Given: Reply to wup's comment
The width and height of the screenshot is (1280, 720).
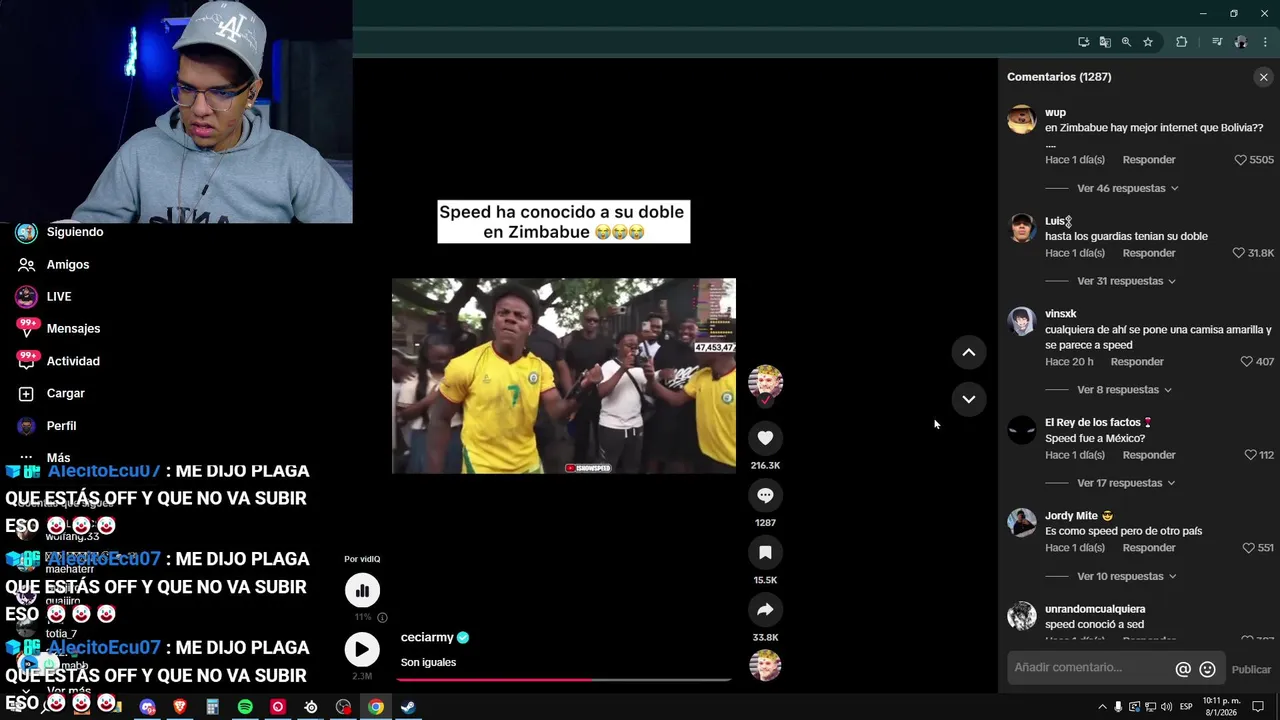Looking at the screenshot, I should point(1148,160).
